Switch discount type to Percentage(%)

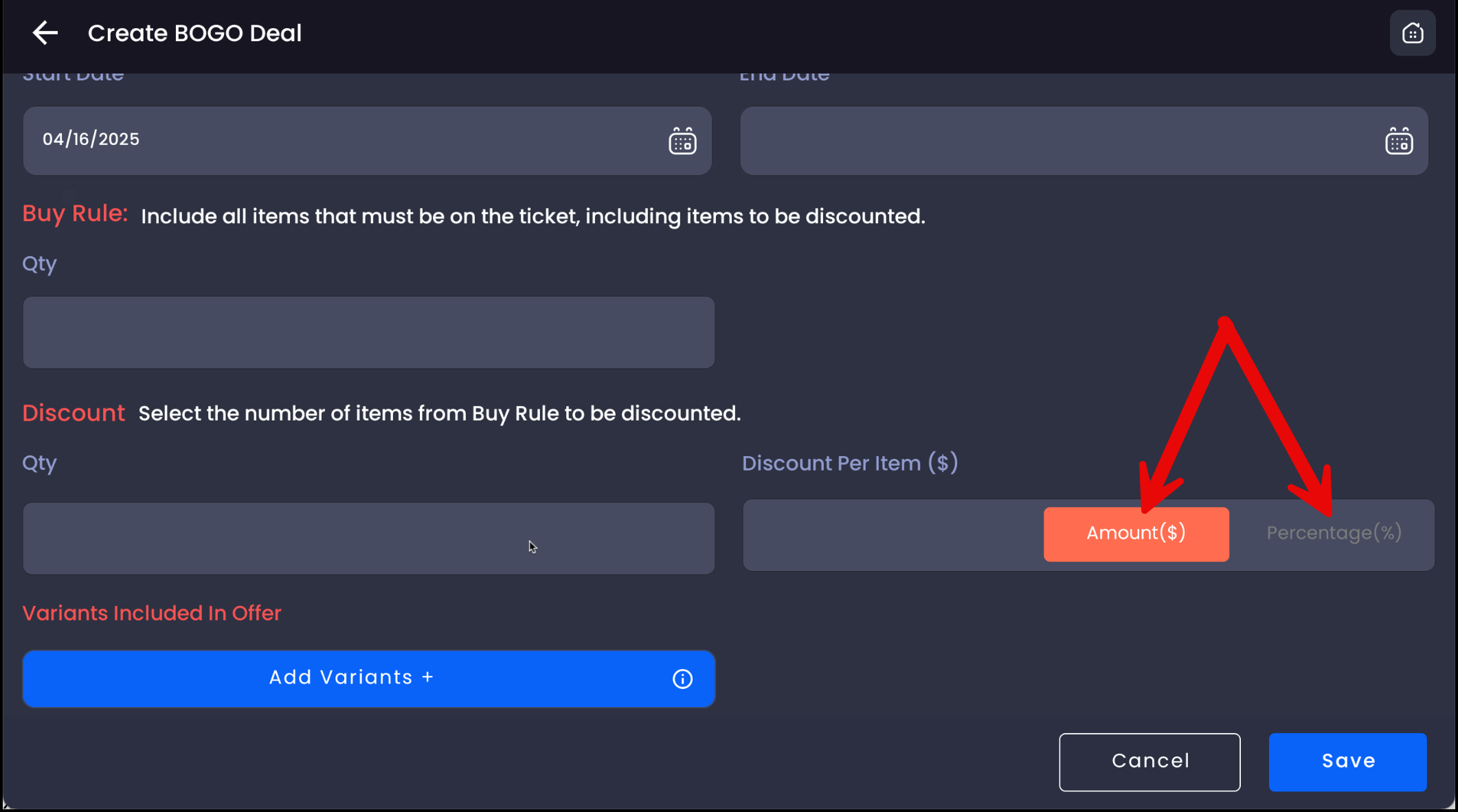[x=1334, y=534]
